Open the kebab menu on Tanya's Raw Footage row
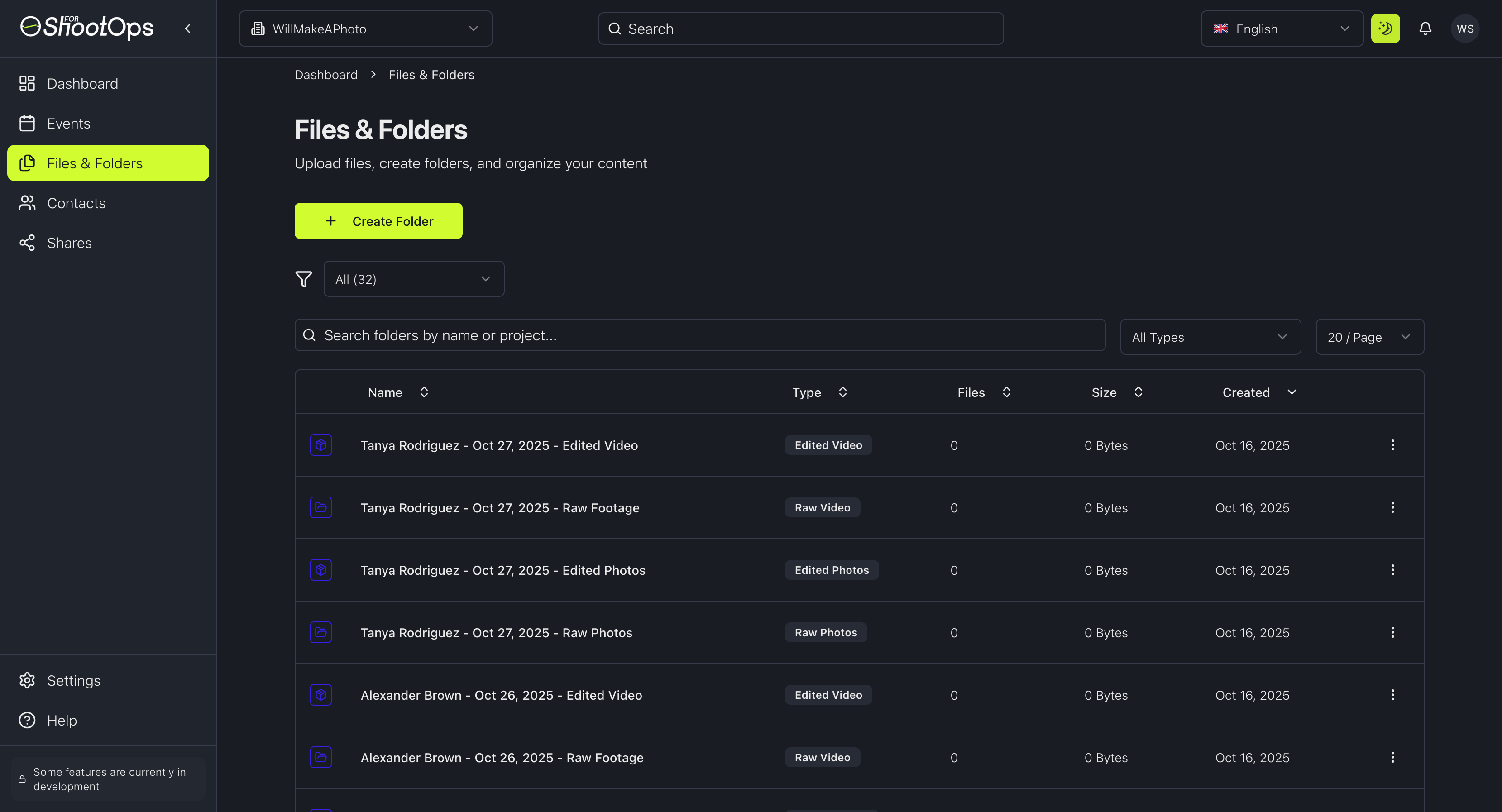The height and width of the screenshot is (812, 1502). [1393, 508]
